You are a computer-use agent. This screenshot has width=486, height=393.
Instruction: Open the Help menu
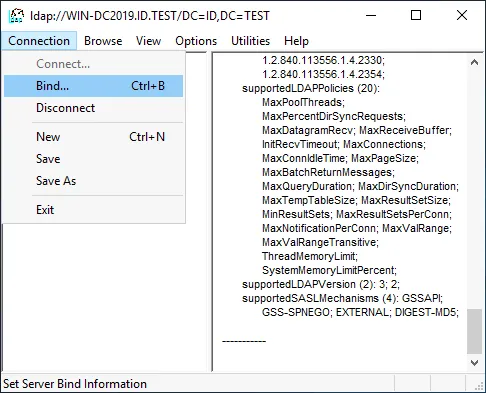[296, 41]
